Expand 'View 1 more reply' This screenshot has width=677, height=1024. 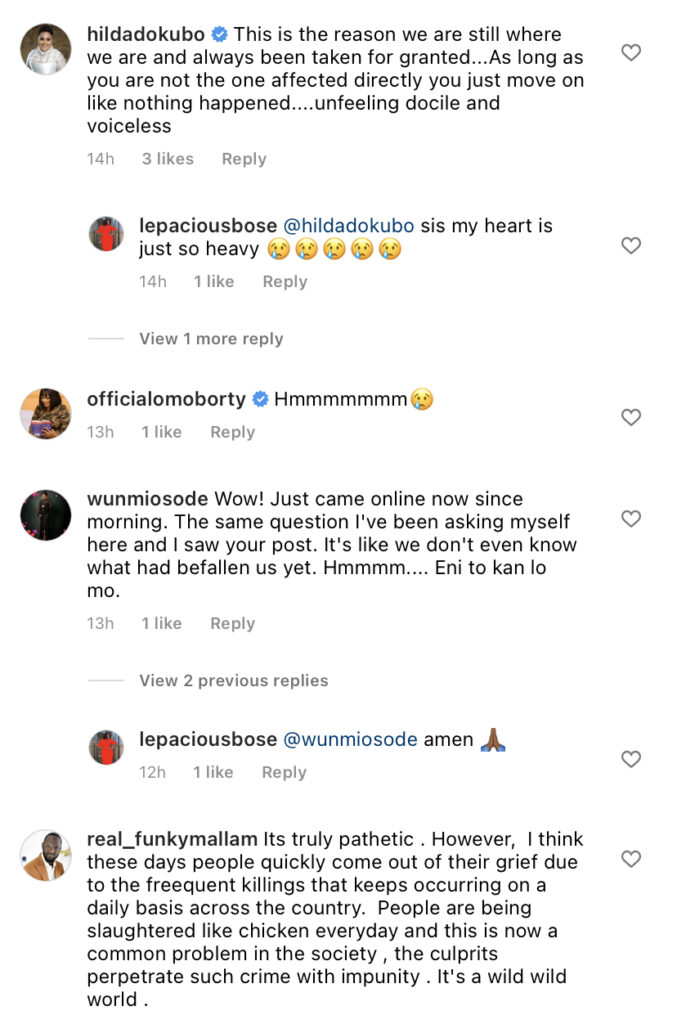click(x=210, y=339)
